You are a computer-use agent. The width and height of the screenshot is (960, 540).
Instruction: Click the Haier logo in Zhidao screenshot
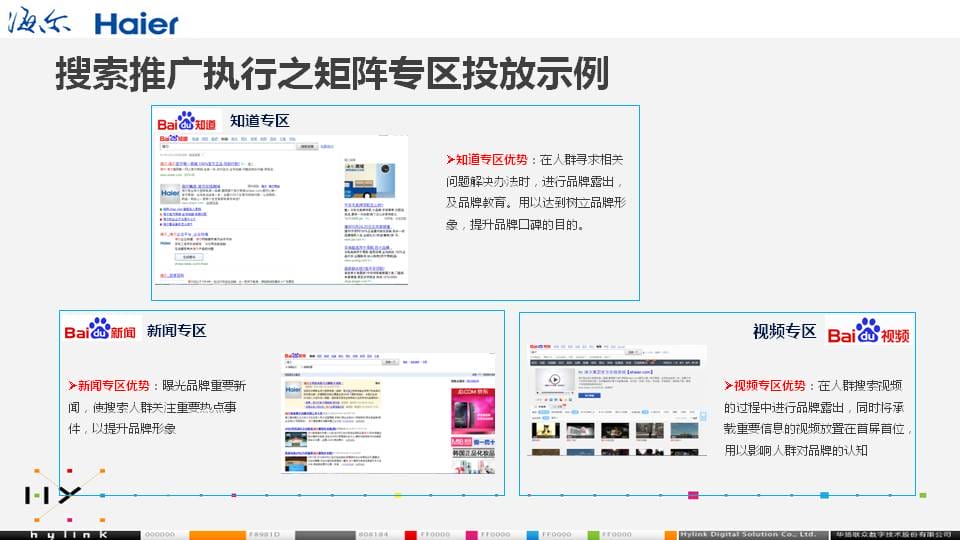[170, 193]
